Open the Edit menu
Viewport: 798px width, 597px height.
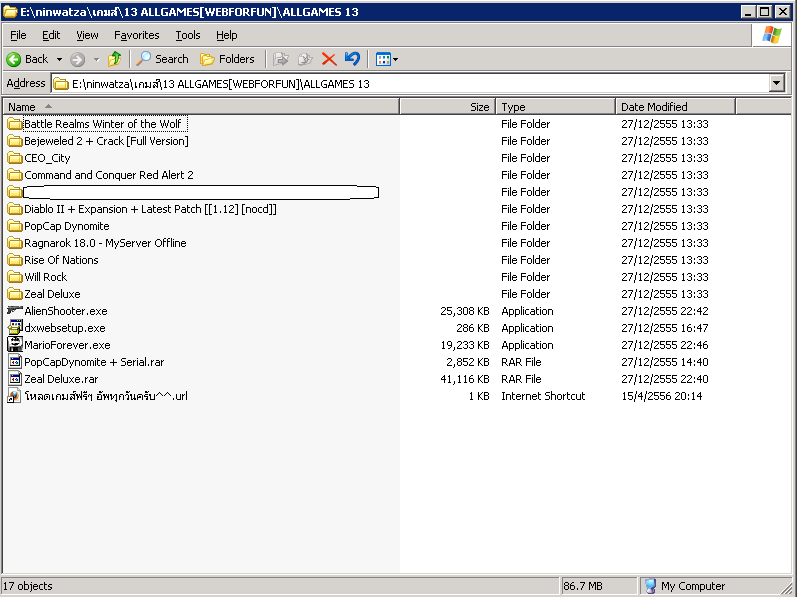[x=51, y=35]
